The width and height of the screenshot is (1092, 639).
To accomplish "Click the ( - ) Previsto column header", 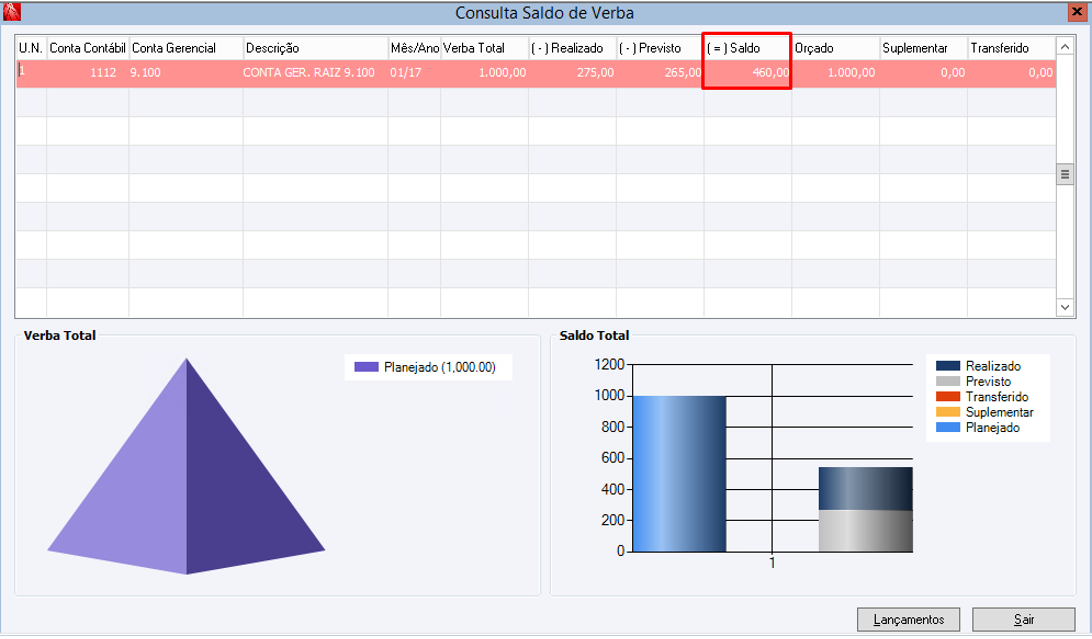I will (x=660, y=48).
